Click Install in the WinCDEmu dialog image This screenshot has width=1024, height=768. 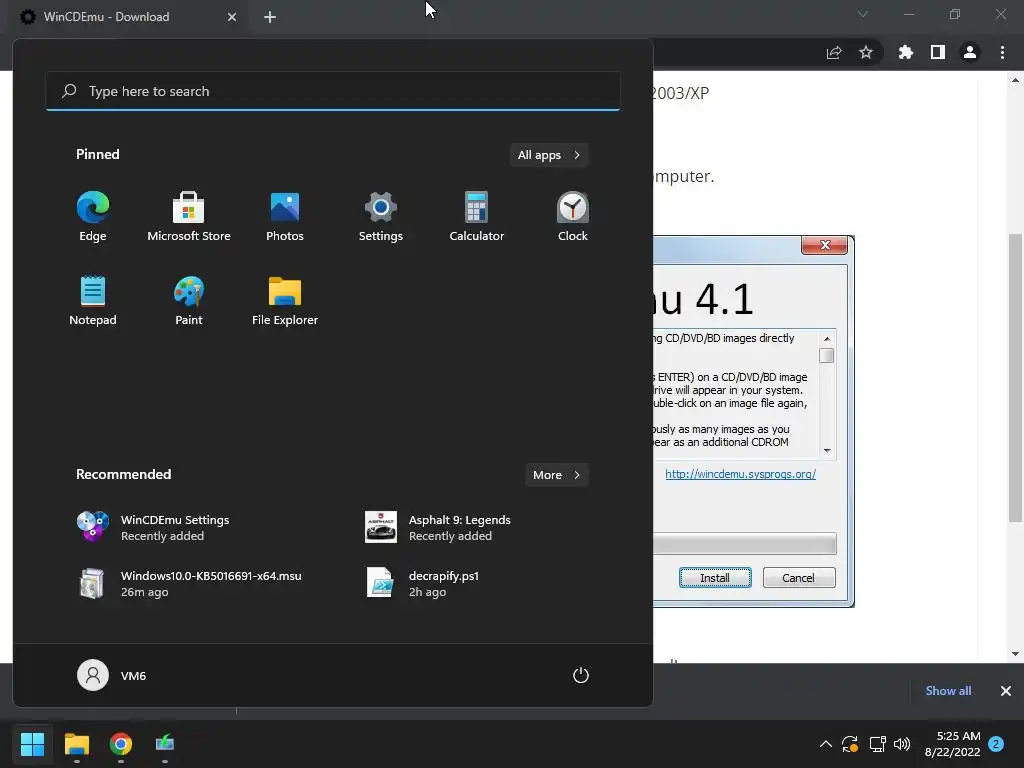click(715, 578)
